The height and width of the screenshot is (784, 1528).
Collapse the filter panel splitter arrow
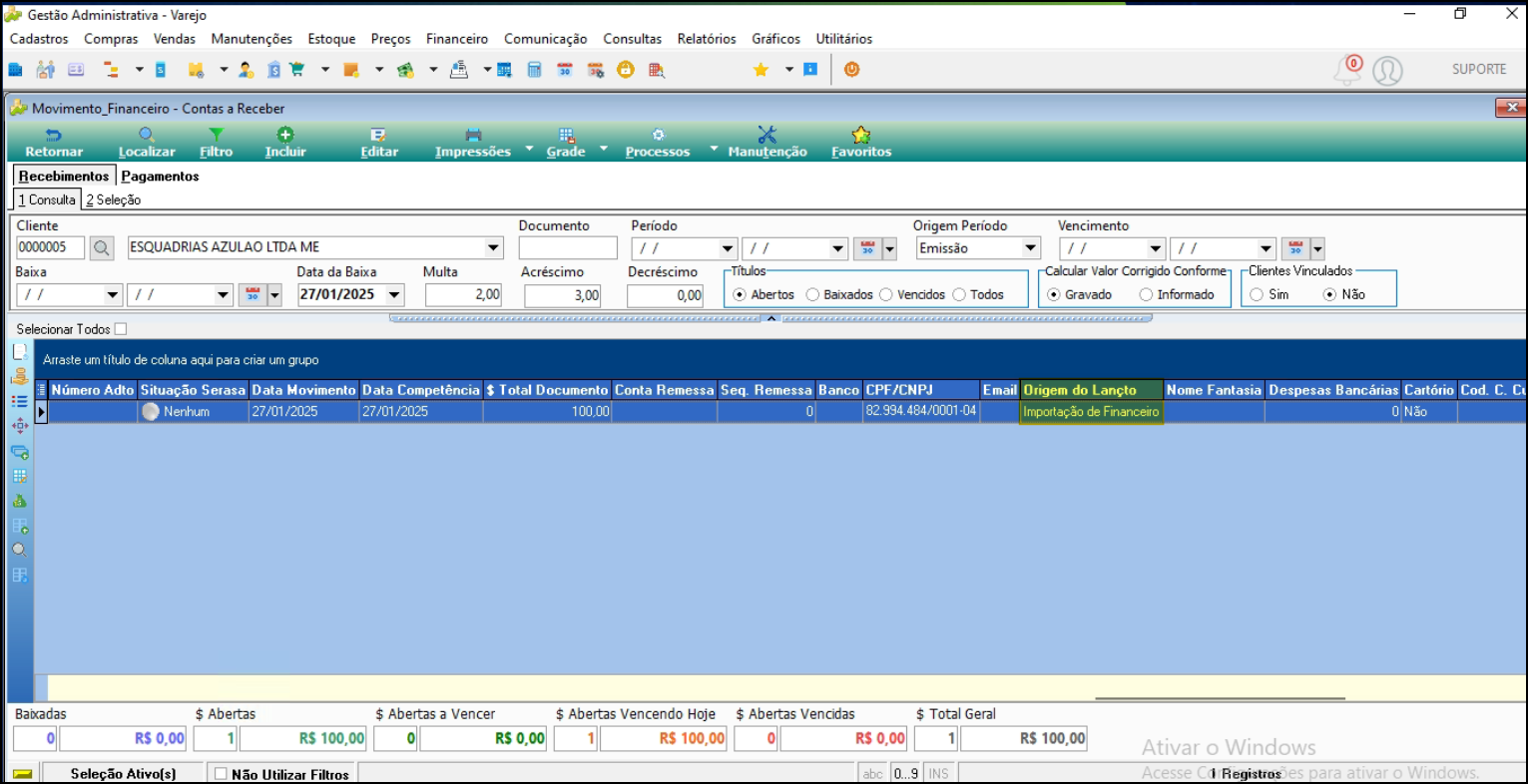tap(770, 318)
